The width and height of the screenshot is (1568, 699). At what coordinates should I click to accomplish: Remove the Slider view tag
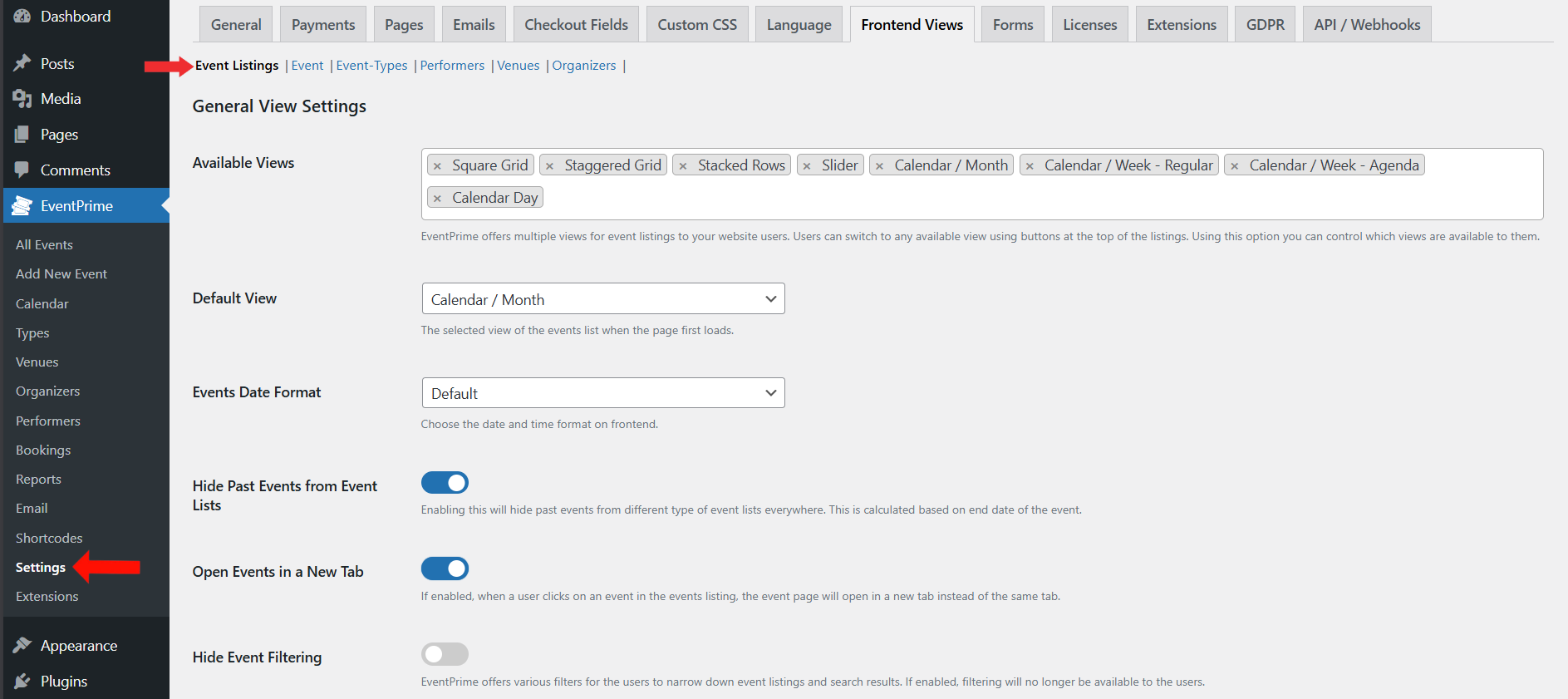click(807, 166)
